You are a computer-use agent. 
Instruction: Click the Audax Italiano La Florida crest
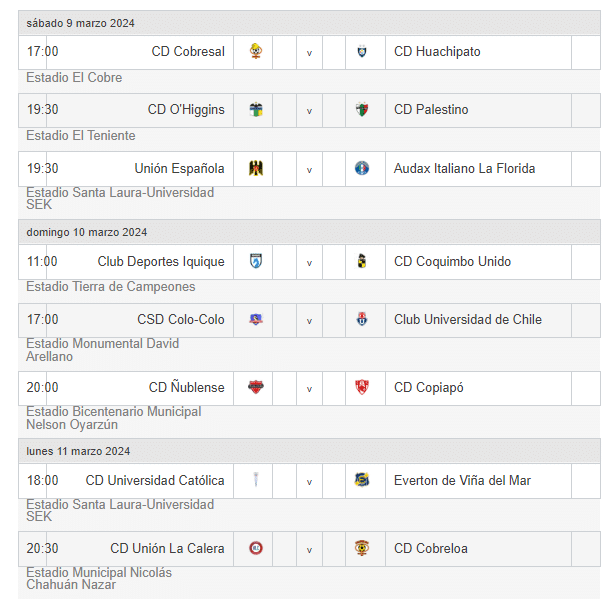click(362, 169)
